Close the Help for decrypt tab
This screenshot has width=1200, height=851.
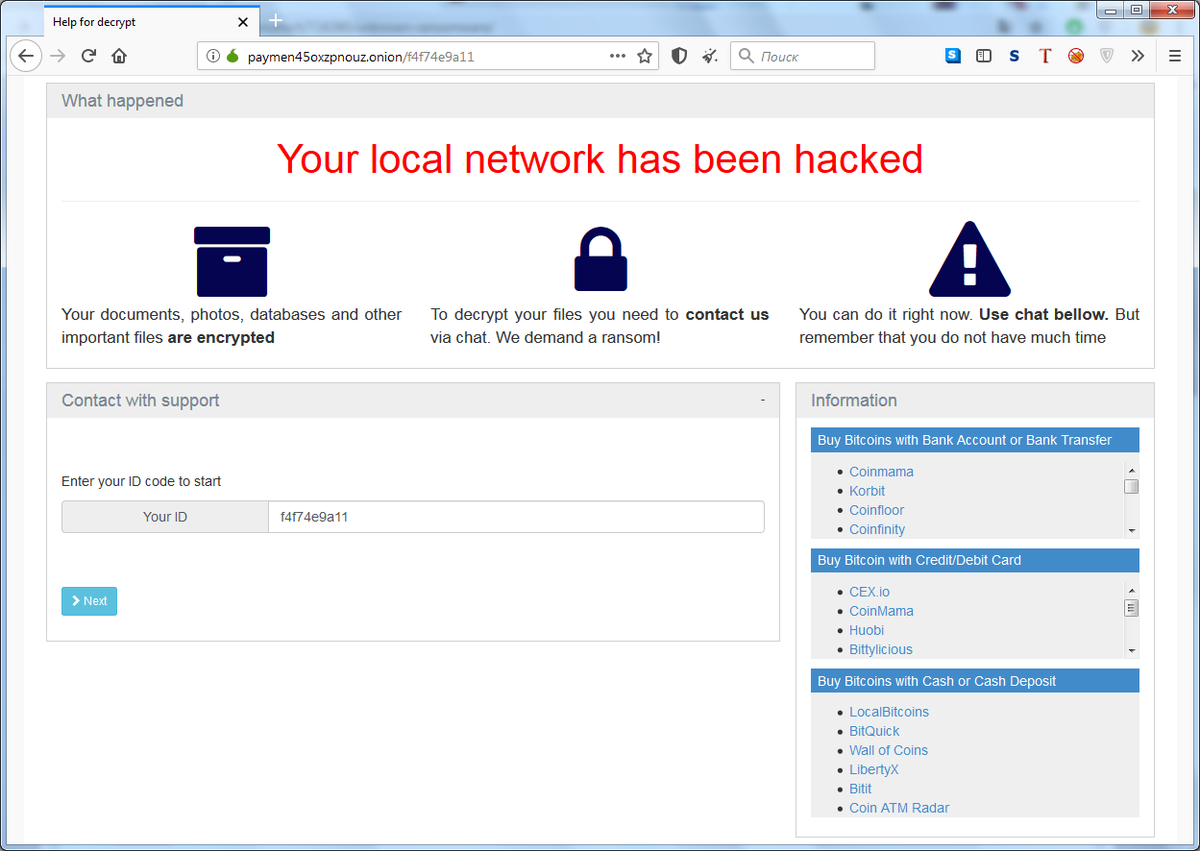click(243, 22)
